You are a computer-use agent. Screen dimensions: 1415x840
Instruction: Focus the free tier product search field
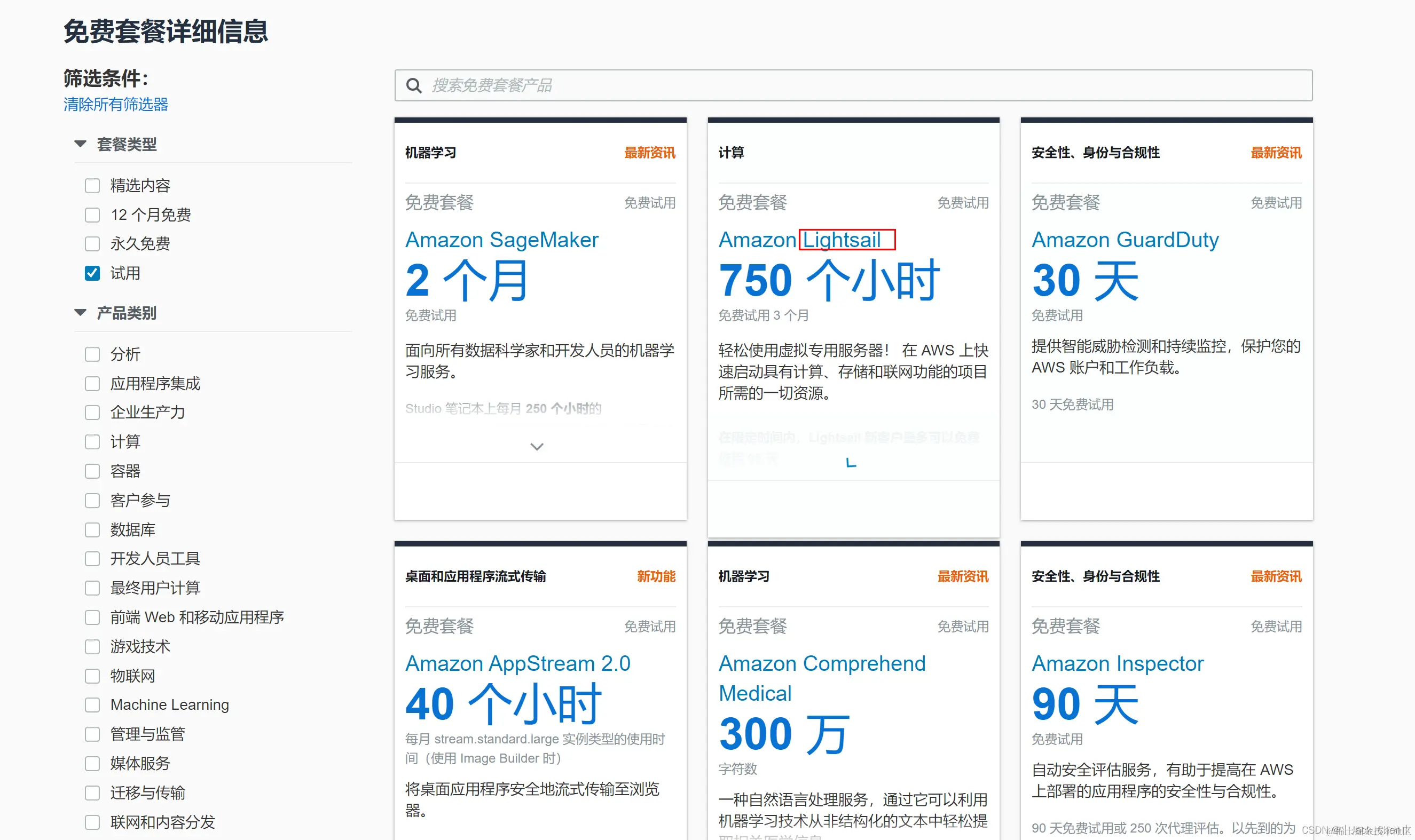[x=853, y=85]
